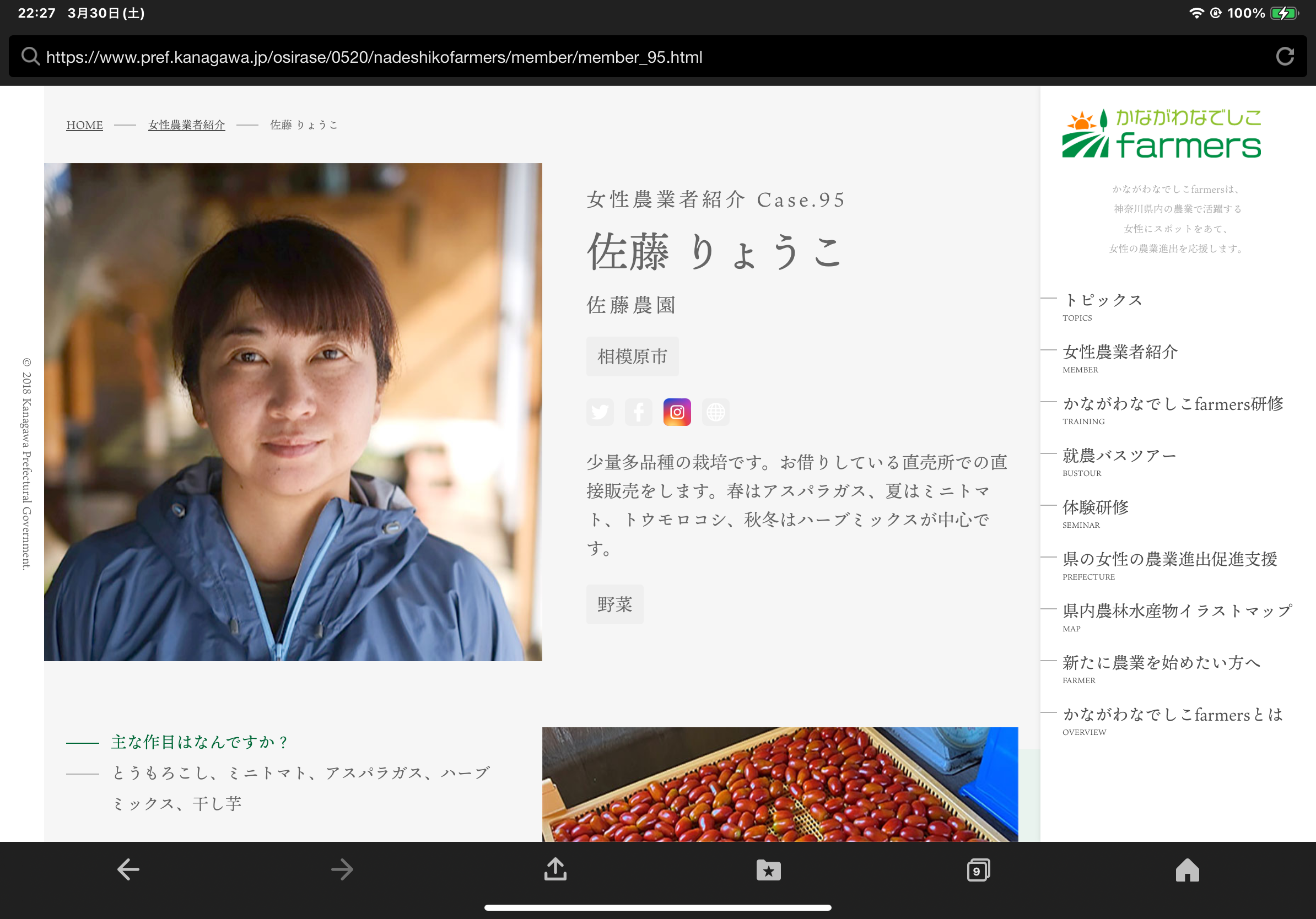Open the Facebook icon for 佐藤農園
This screenshot has width=1316, height=919.
pyautogui.click(x=638, y=412)
